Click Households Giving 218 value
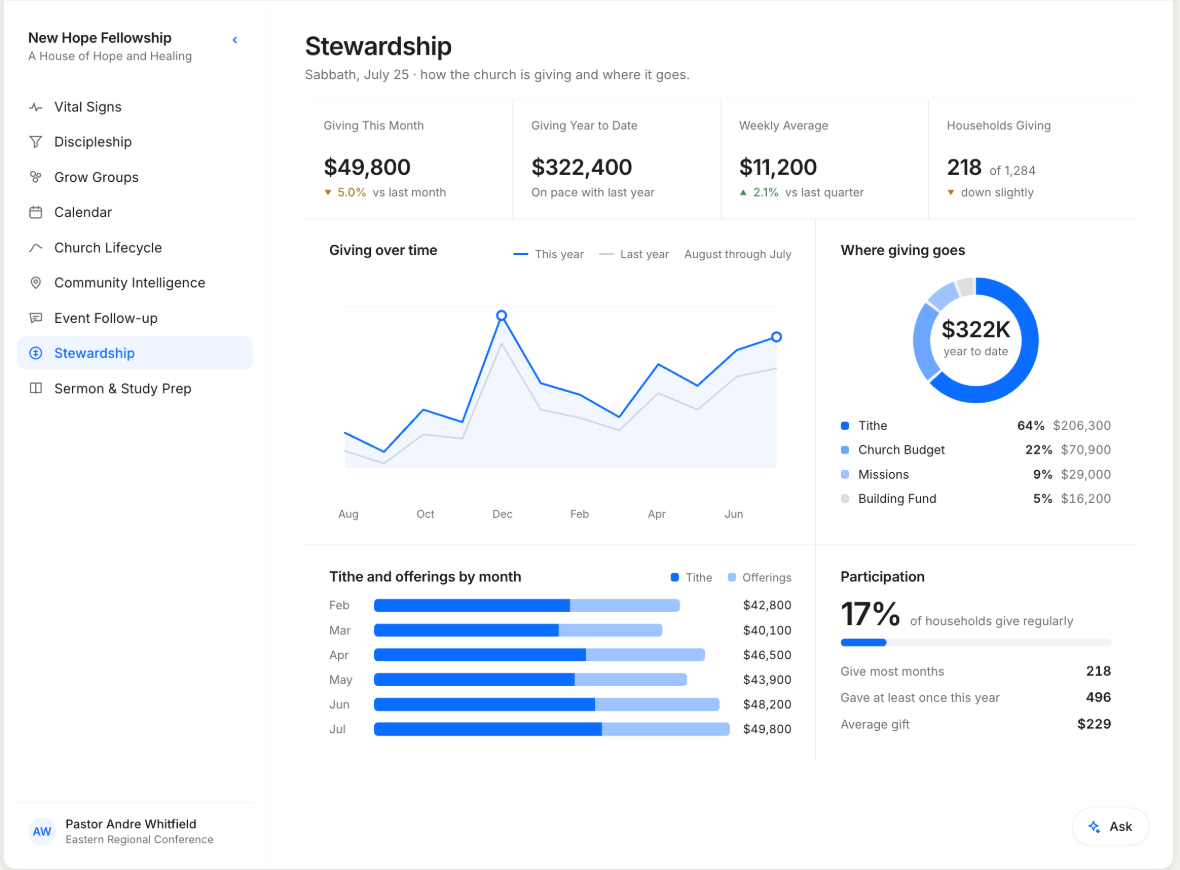Image resolution: width=1180 pixels, height=870 pixels. pyautogui.click(x=964, y=167)
